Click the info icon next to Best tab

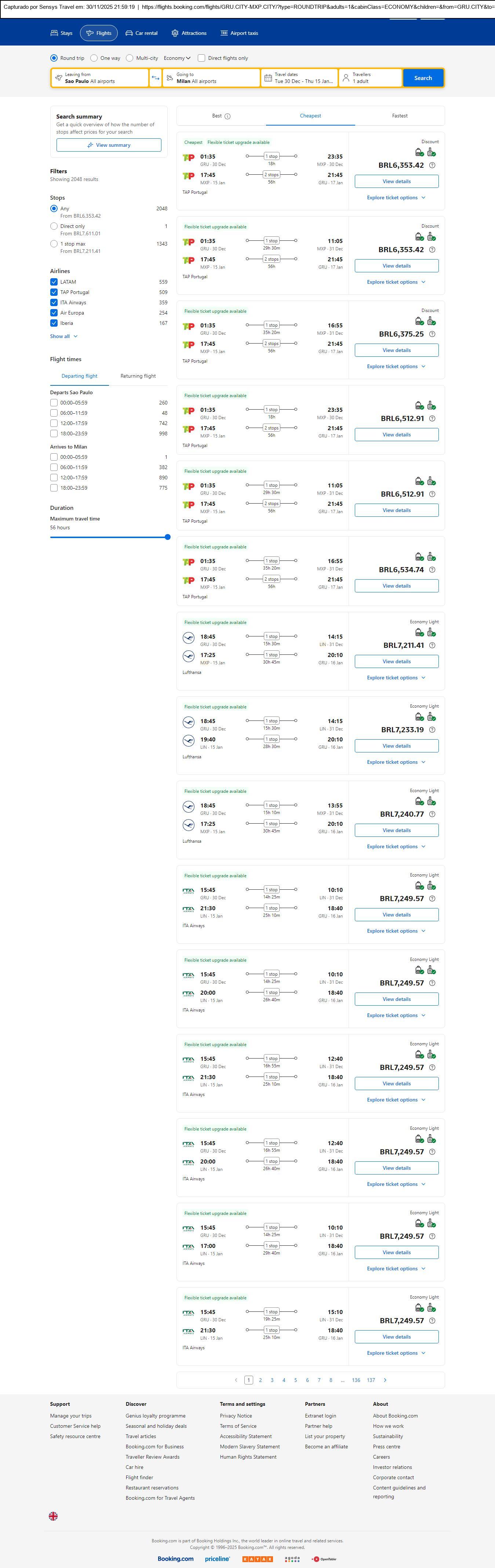coord(228,116)
